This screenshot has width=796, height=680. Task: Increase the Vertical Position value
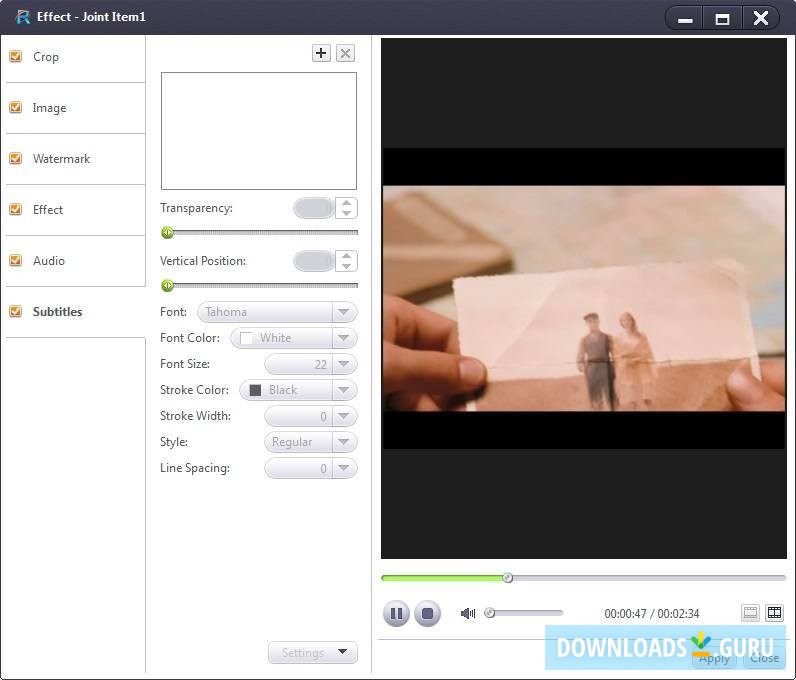click(346, 256)
